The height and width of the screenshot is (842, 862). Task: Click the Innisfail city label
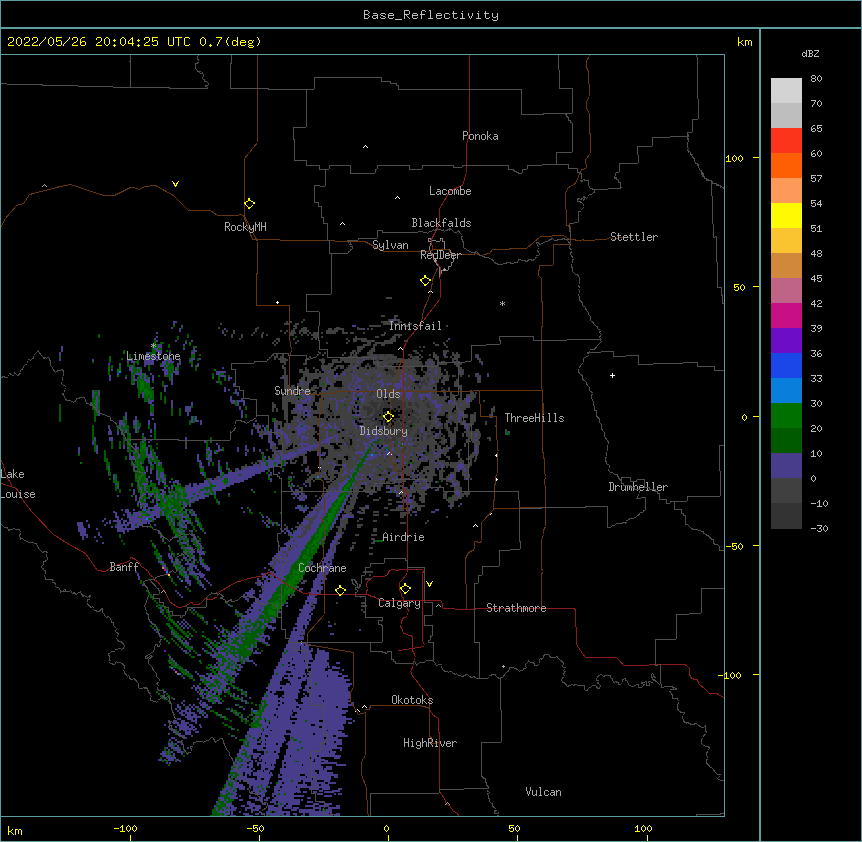(415, 326)
